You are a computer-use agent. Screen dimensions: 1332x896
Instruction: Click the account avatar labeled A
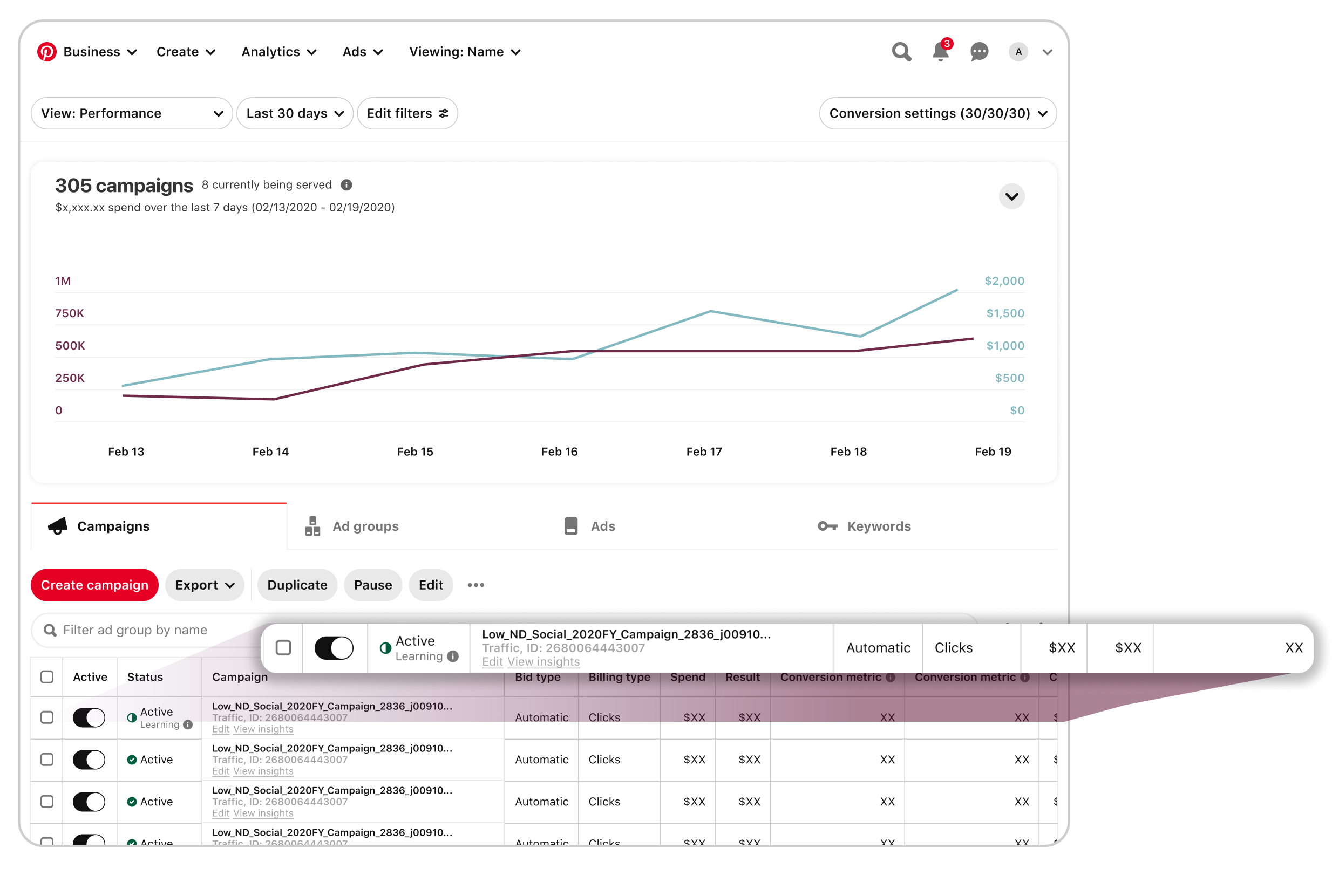pos(1018,52)
